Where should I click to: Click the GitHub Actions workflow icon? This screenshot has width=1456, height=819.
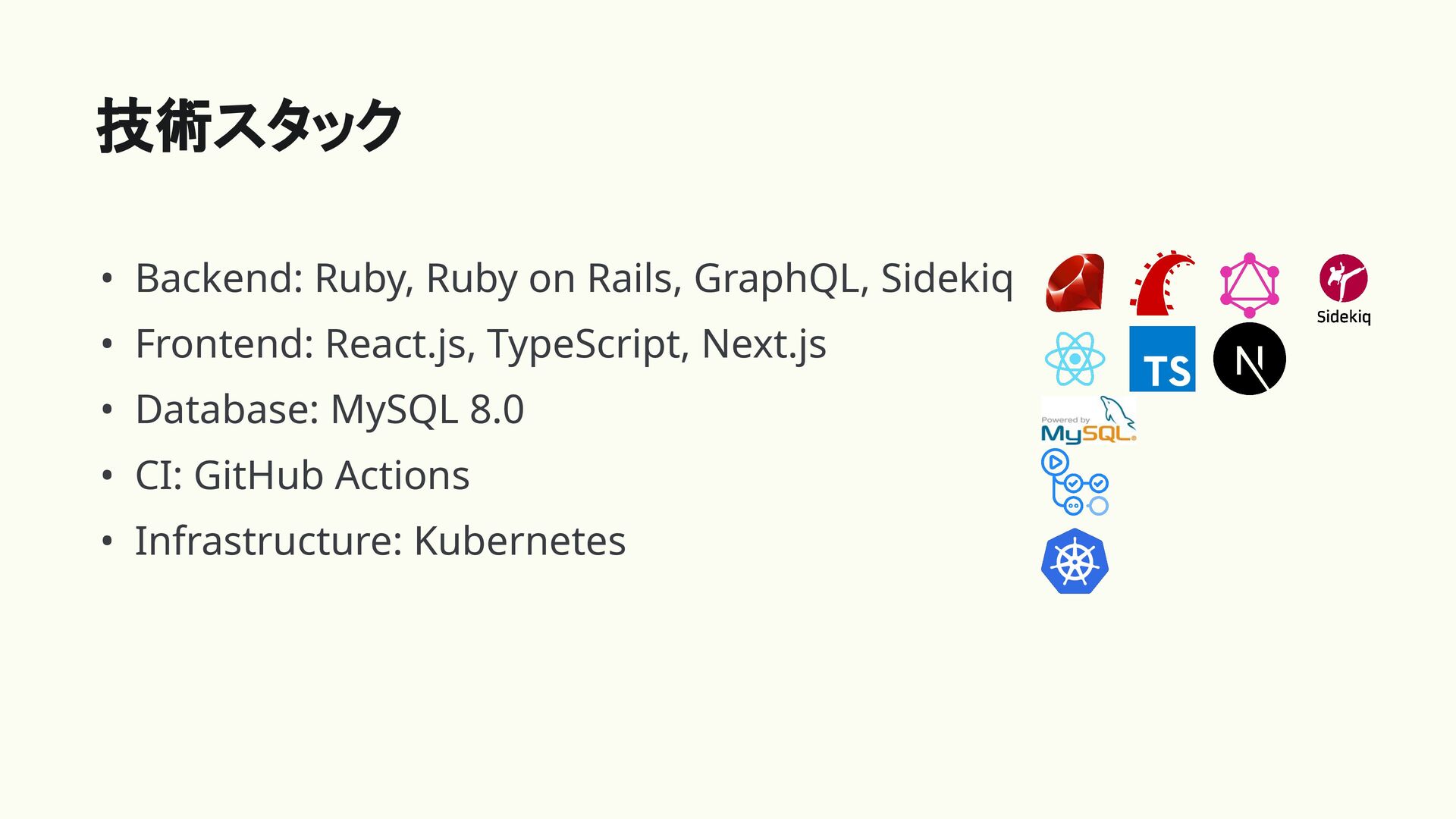(x=1075, y=482)
